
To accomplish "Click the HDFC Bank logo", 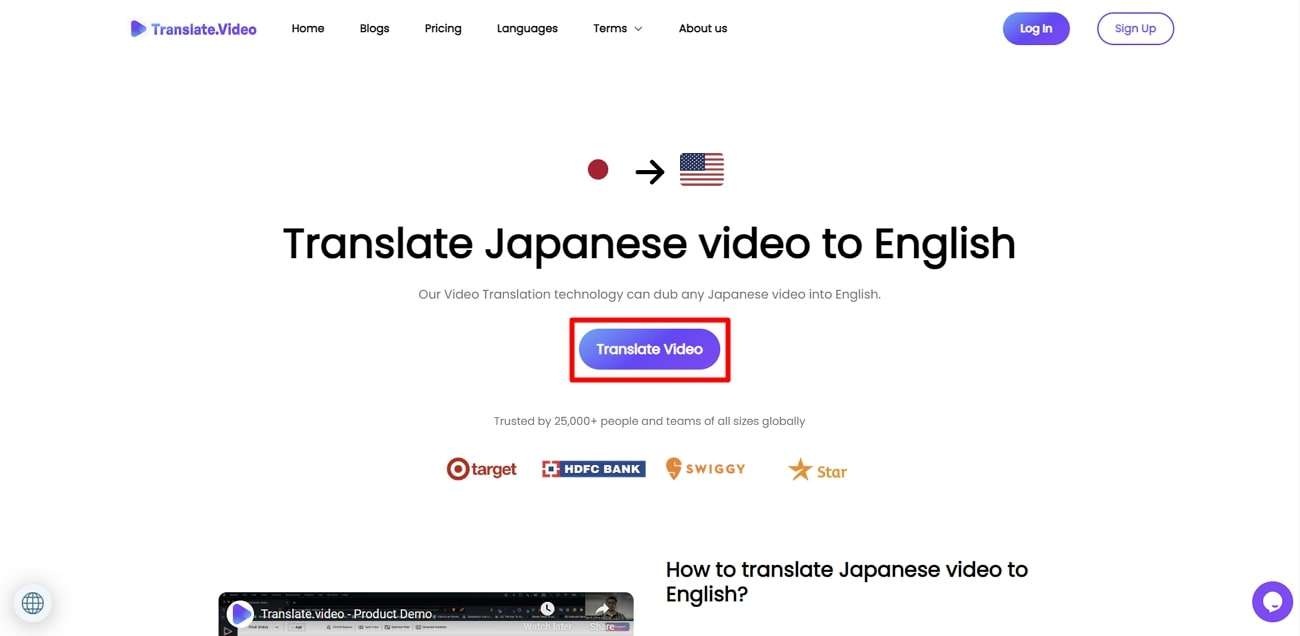I will click(592, 467).
